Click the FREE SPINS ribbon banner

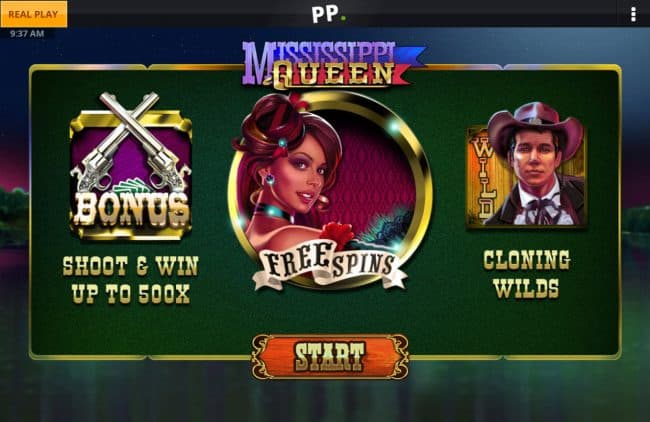(x=330, y=267)
